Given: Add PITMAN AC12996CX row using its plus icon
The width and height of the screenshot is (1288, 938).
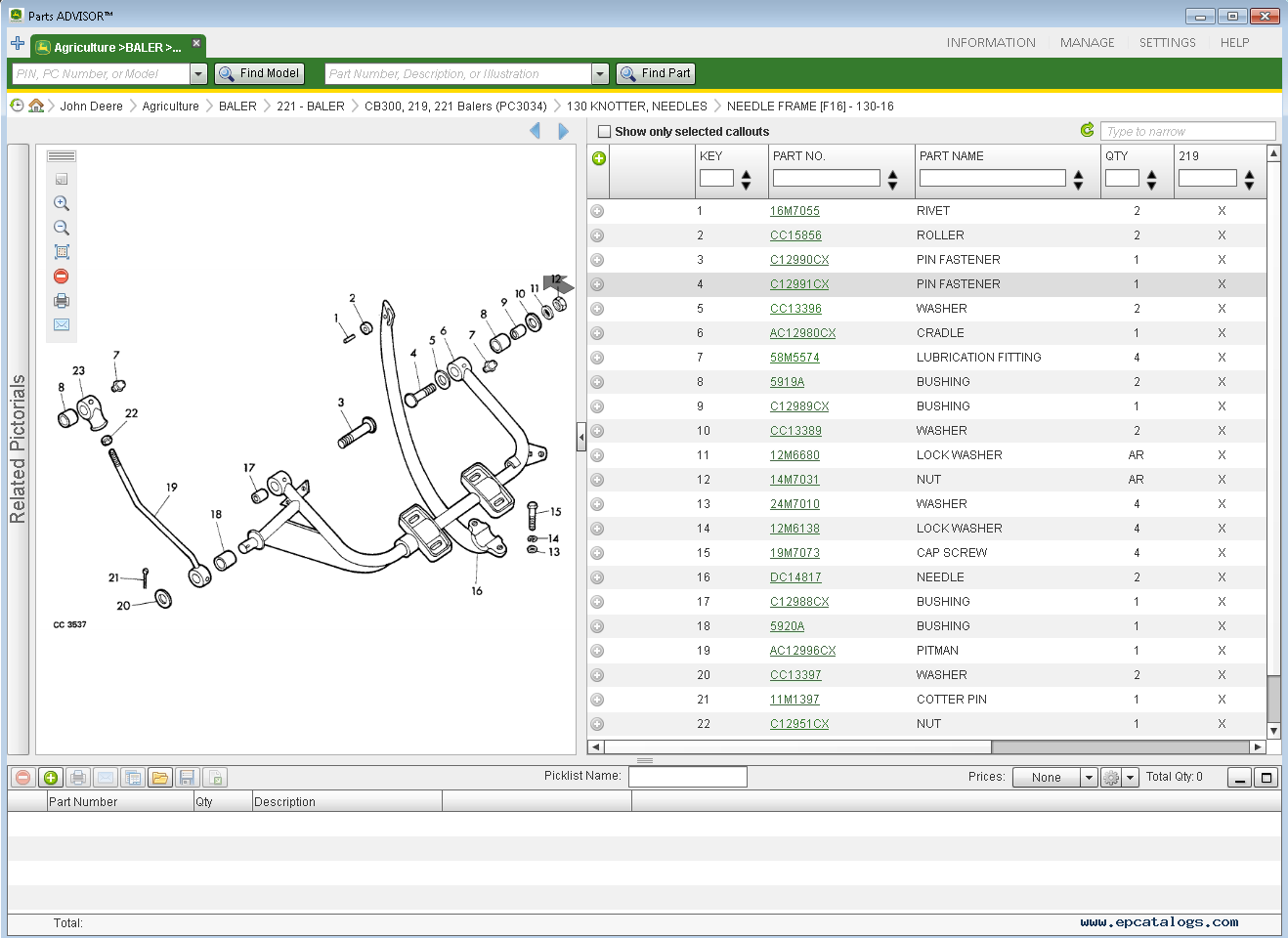Looking at the screenshot, I should 597,651.
